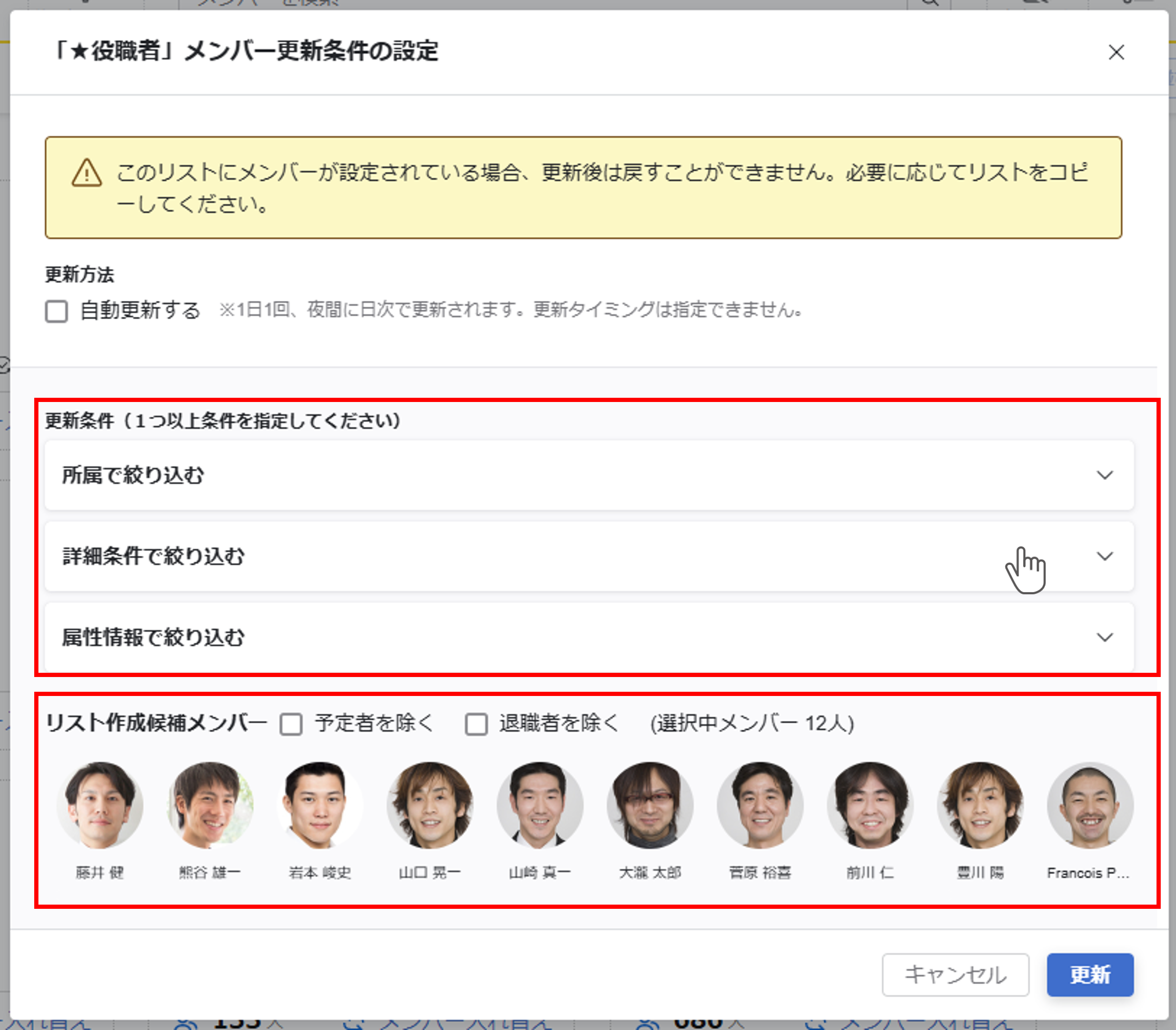Select 山崎 真一 member avatar
The width and height of the screenshot is (1176, 1030).
click(x=540, y=805)
